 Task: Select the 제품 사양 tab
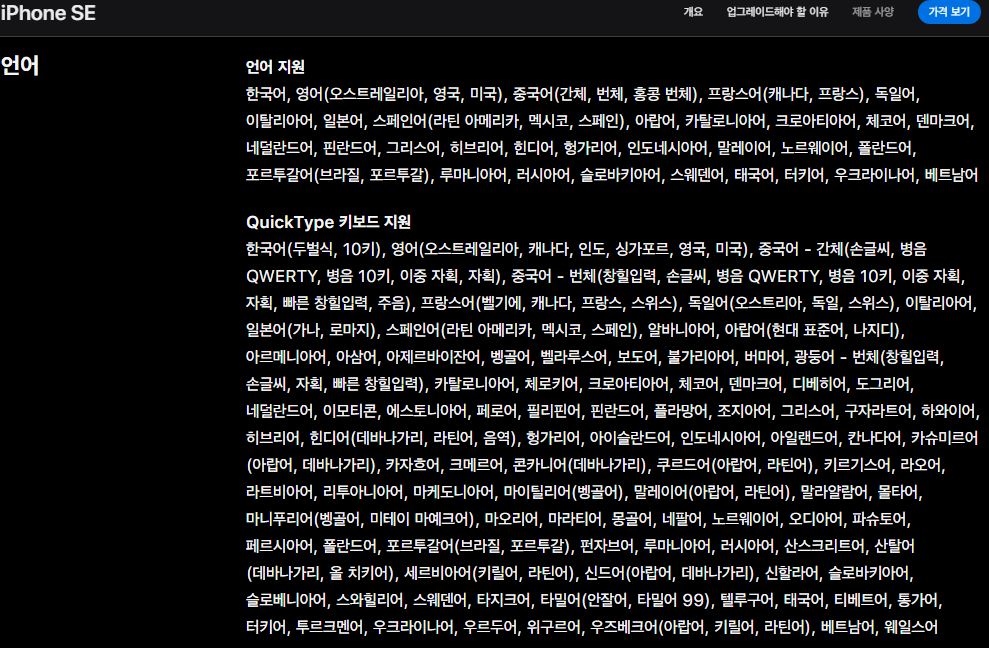873,12
